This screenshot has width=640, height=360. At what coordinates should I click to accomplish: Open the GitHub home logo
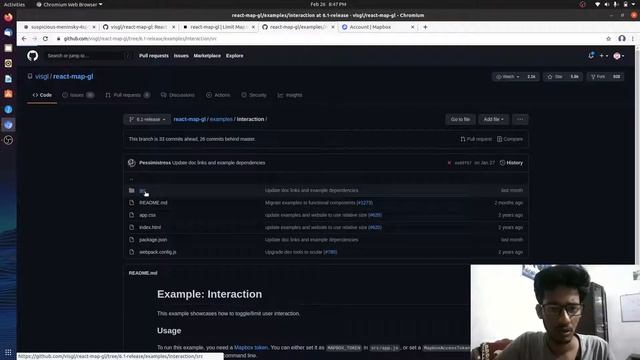click(x=33, y=56)
